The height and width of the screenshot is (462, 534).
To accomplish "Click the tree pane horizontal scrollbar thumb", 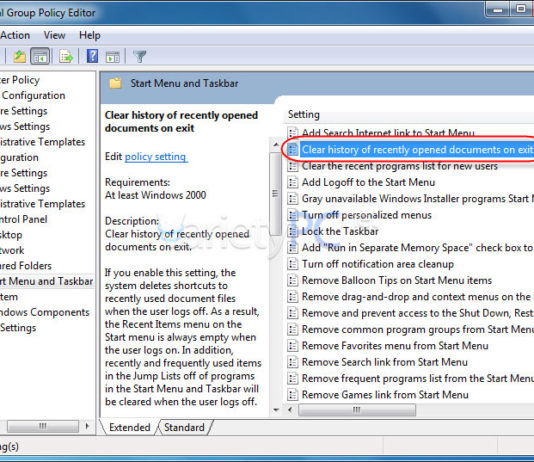I will (43, 426).
